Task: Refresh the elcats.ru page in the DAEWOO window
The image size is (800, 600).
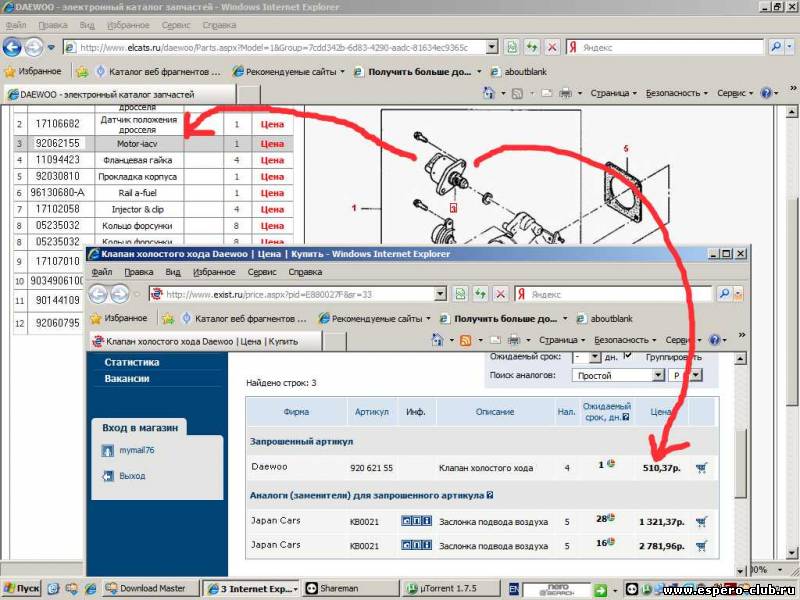Action: 532,47
